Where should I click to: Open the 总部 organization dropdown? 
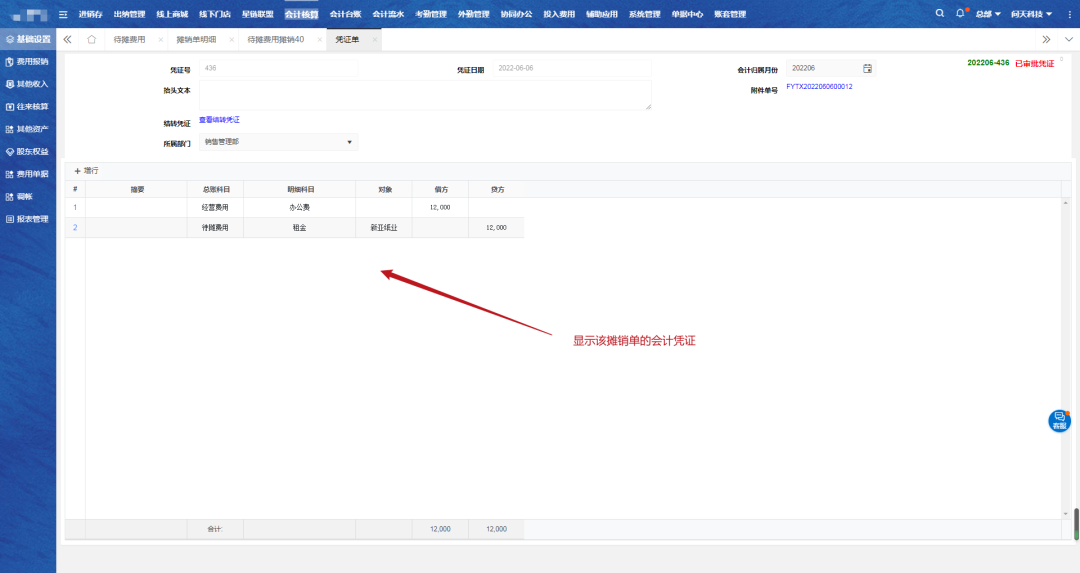[987, 14]
